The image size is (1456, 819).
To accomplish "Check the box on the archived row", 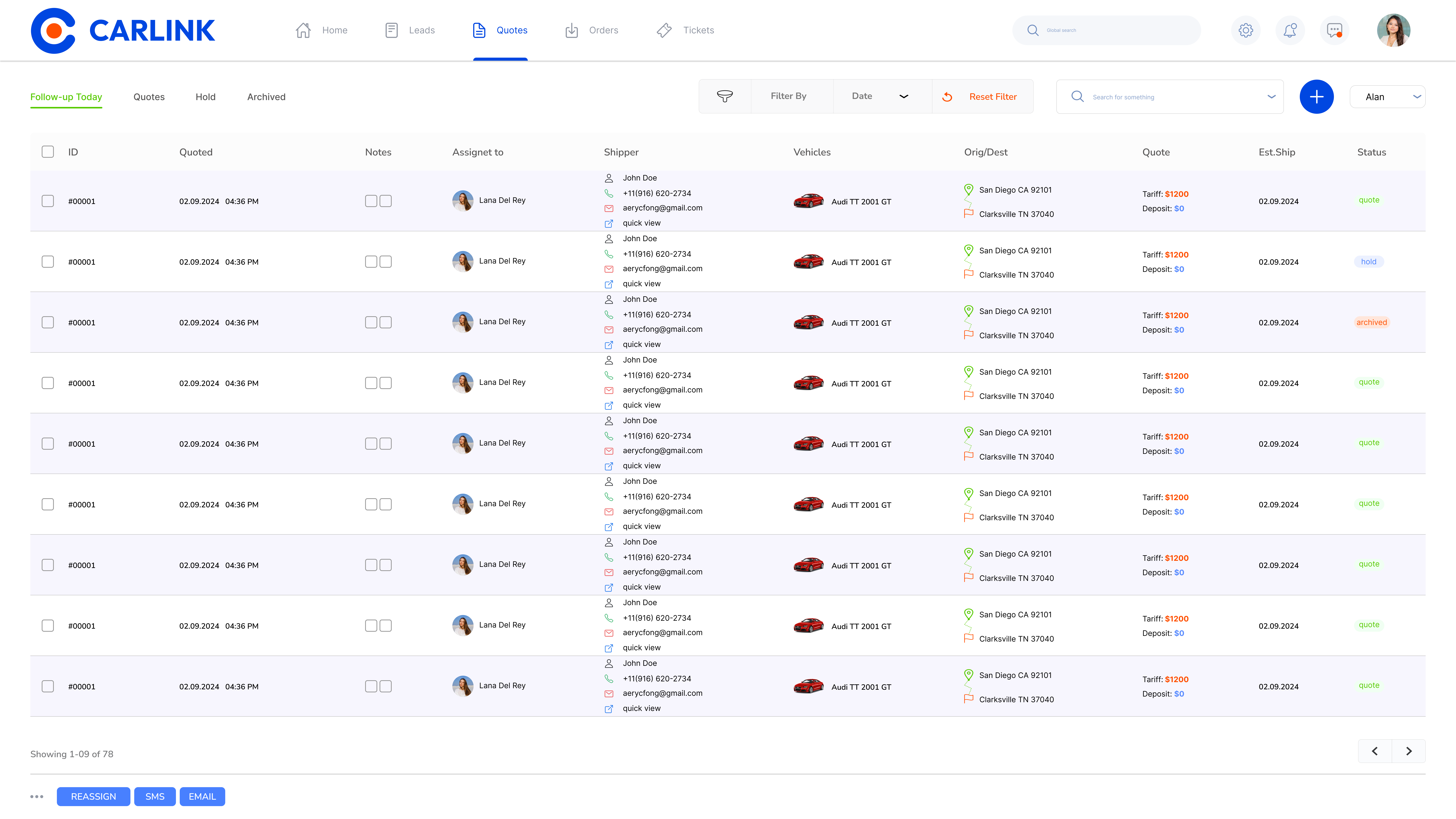I will point(47,322).
